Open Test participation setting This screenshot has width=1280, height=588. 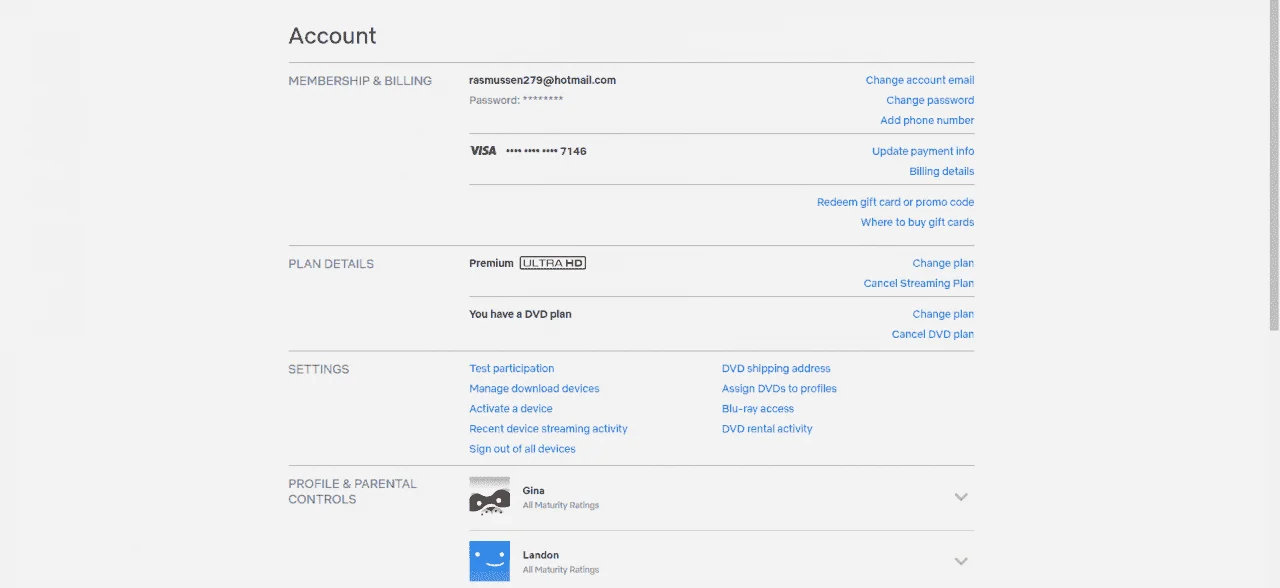511,368
